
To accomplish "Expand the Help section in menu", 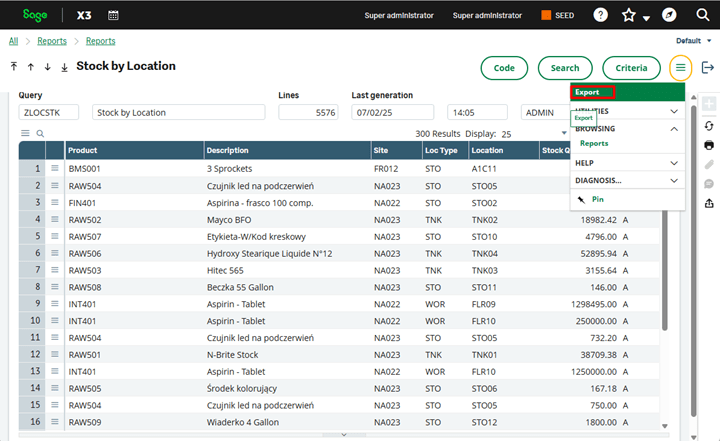I will (x=674, y=162).
